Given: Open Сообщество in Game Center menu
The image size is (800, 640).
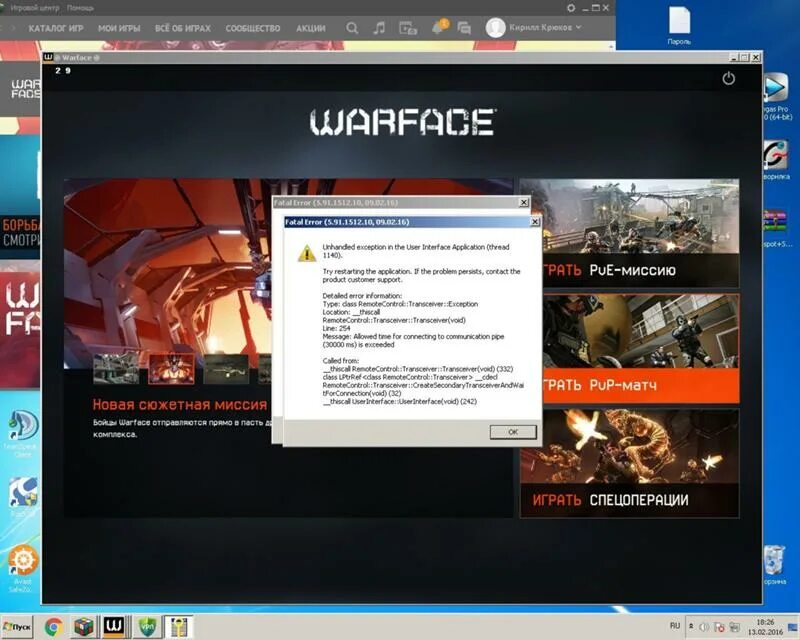Looking at the screenshot, I should 253,28.
